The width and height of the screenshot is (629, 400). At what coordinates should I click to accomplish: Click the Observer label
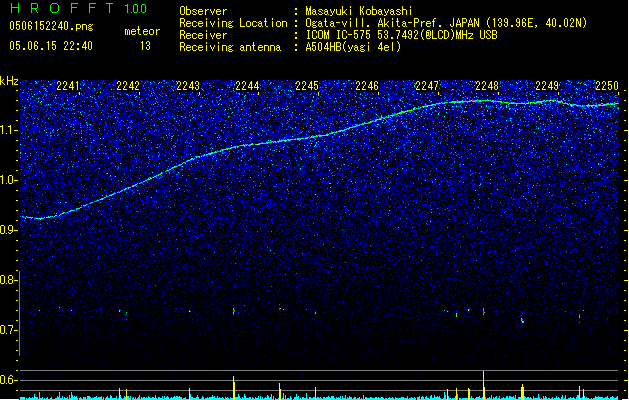[203, 11]
